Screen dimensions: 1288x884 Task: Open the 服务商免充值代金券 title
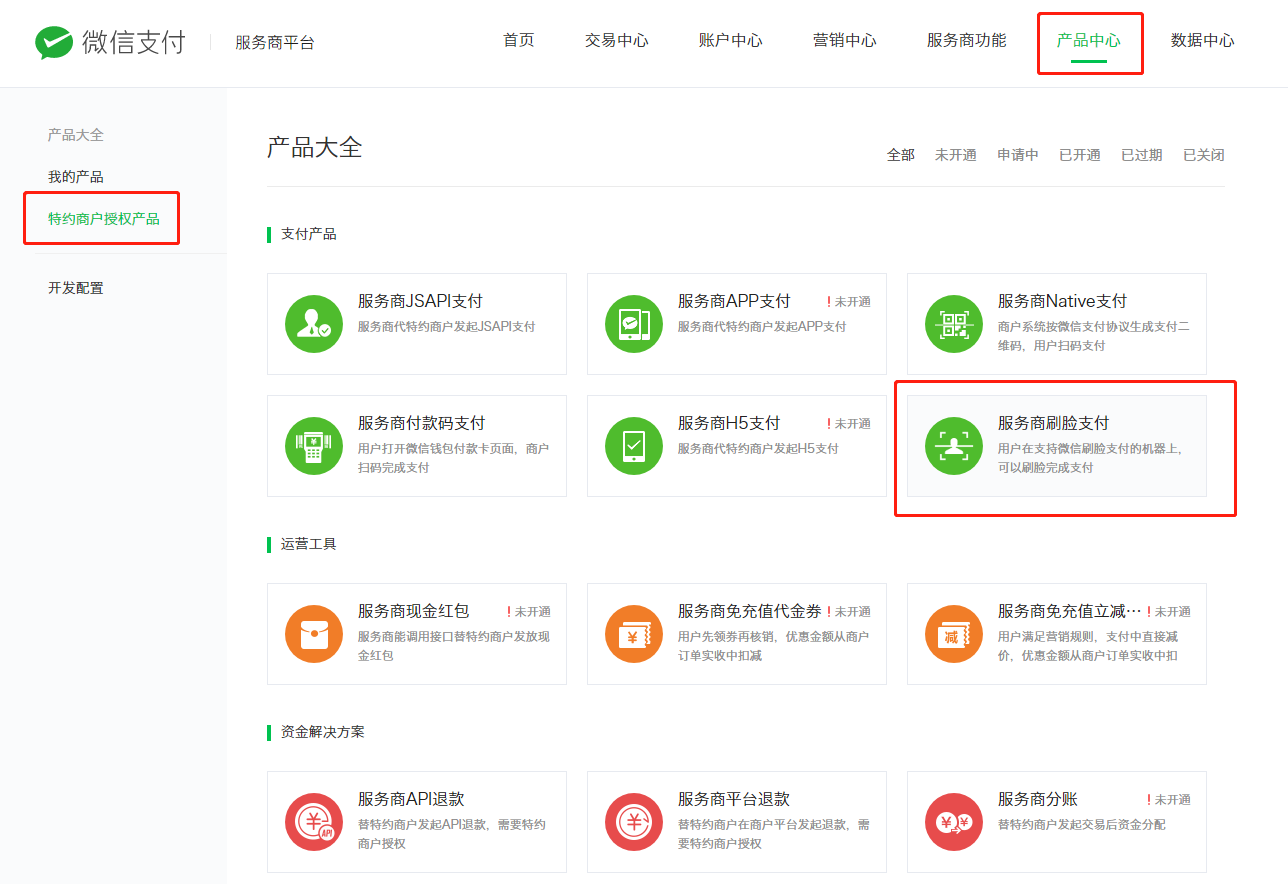coord(750,611)
